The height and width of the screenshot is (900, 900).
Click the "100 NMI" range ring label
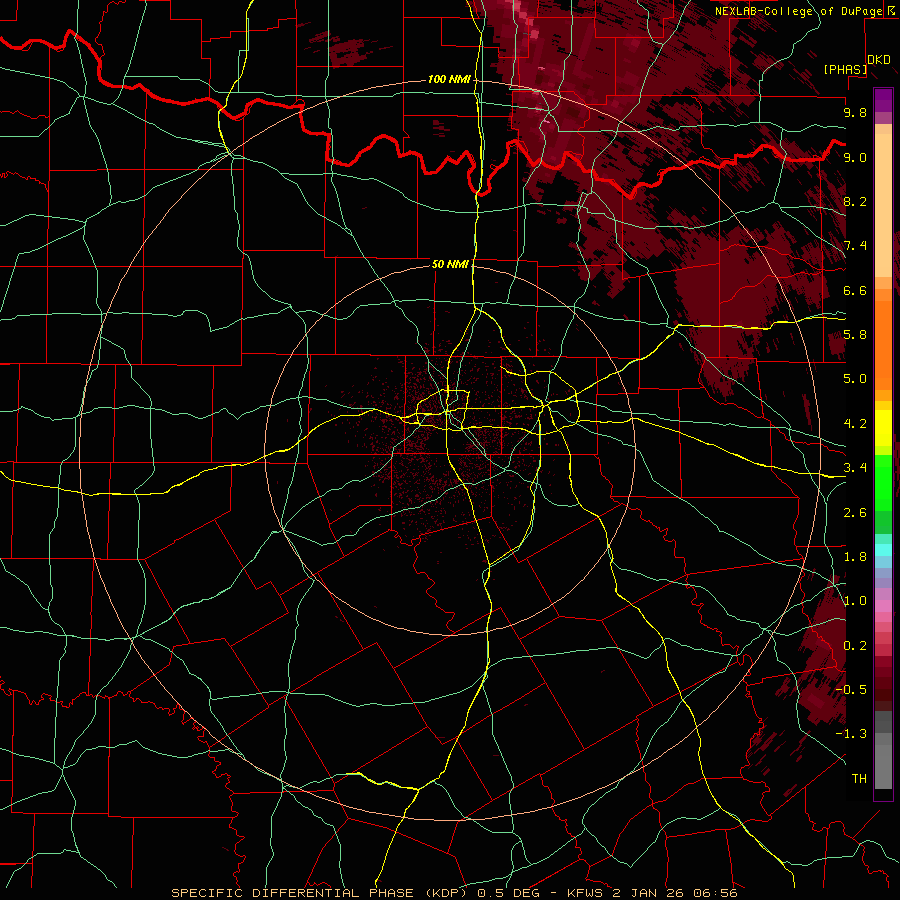point(449,79)
